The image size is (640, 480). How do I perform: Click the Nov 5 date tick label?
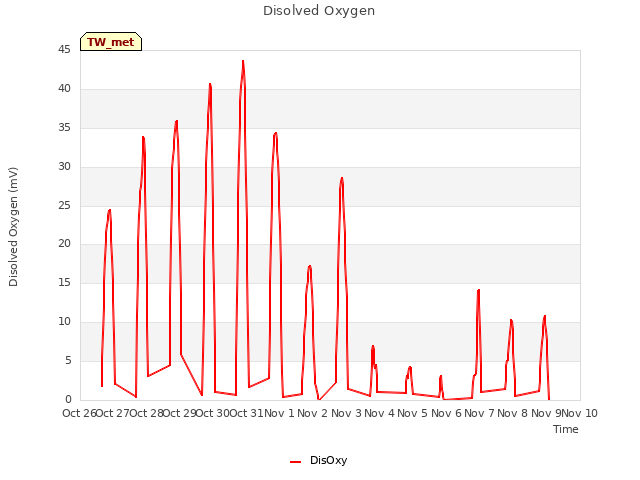click(413, 413)
